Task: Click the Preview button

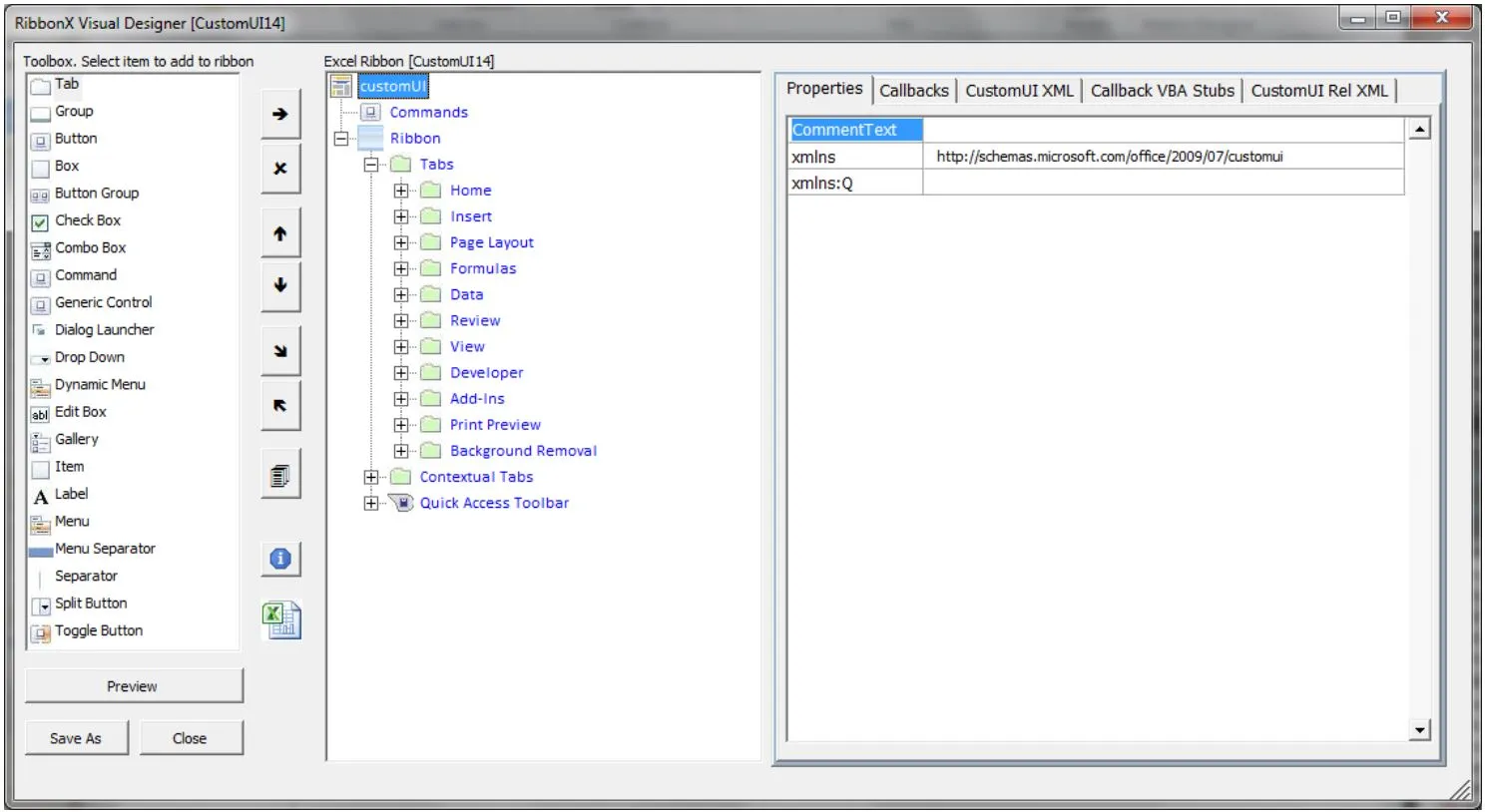Action: tap(133, 686)
